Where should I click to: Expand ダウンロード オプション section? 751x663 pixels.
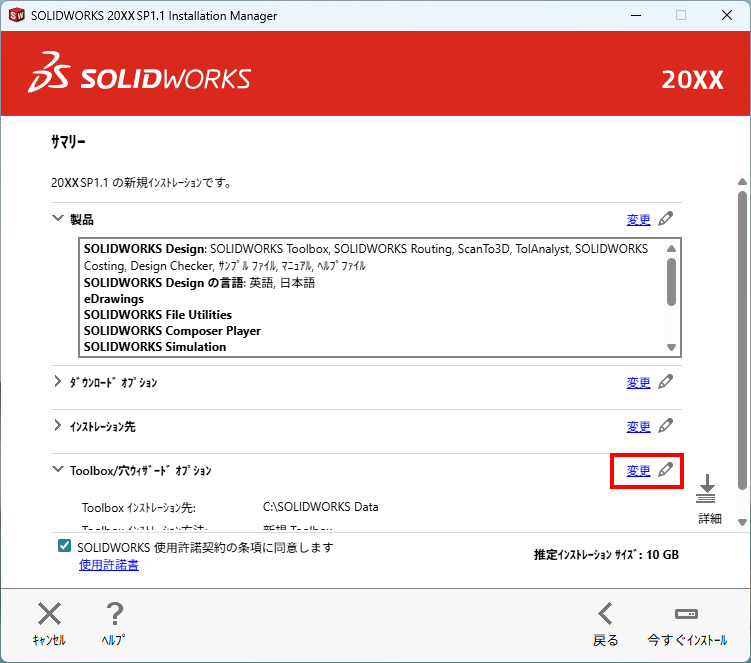57,381
